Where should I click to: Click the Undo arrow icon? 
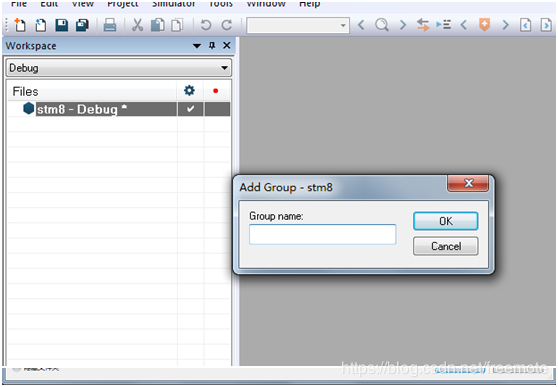click(x=206, y=25)
